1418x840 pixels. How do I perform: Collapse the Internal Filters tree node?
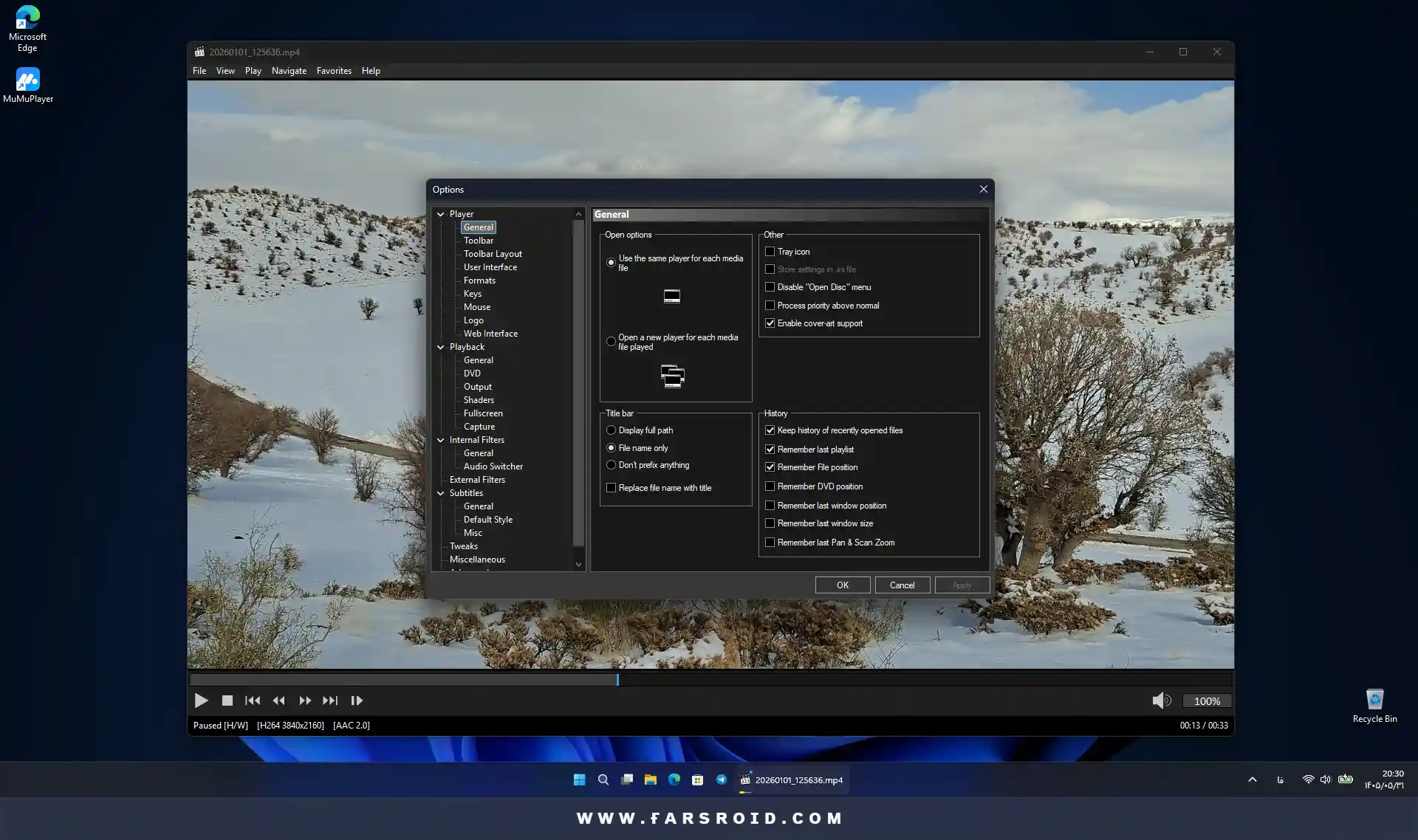click(441, 440)
